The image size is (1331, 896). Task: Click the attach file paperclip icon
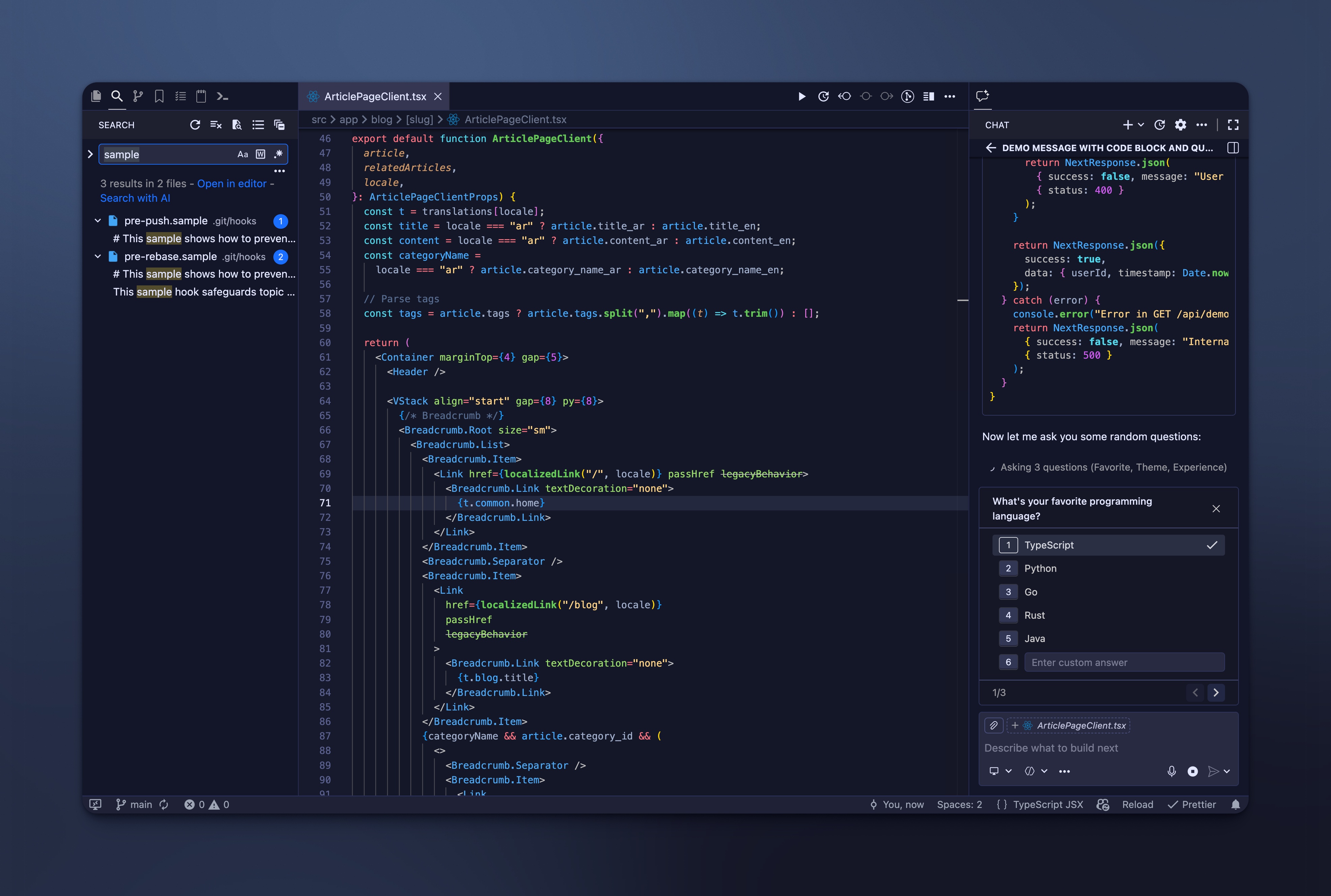pos(994,725)
